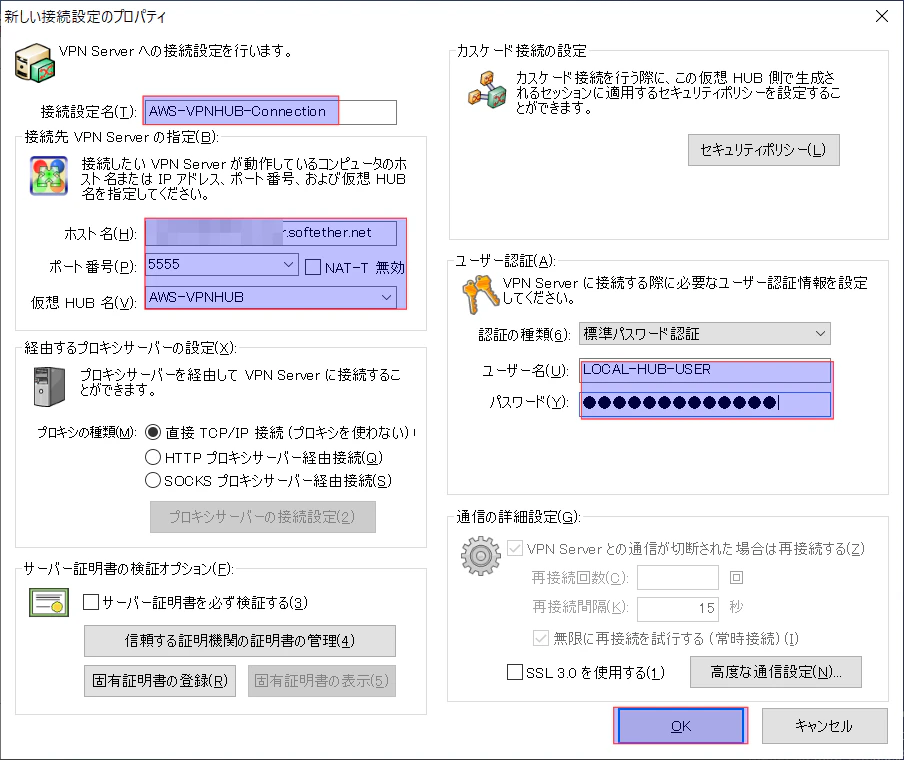Click the ユーザー名(U) label
Image resolution: width=904 pixels, height=760 pixels.
point(525,370)
